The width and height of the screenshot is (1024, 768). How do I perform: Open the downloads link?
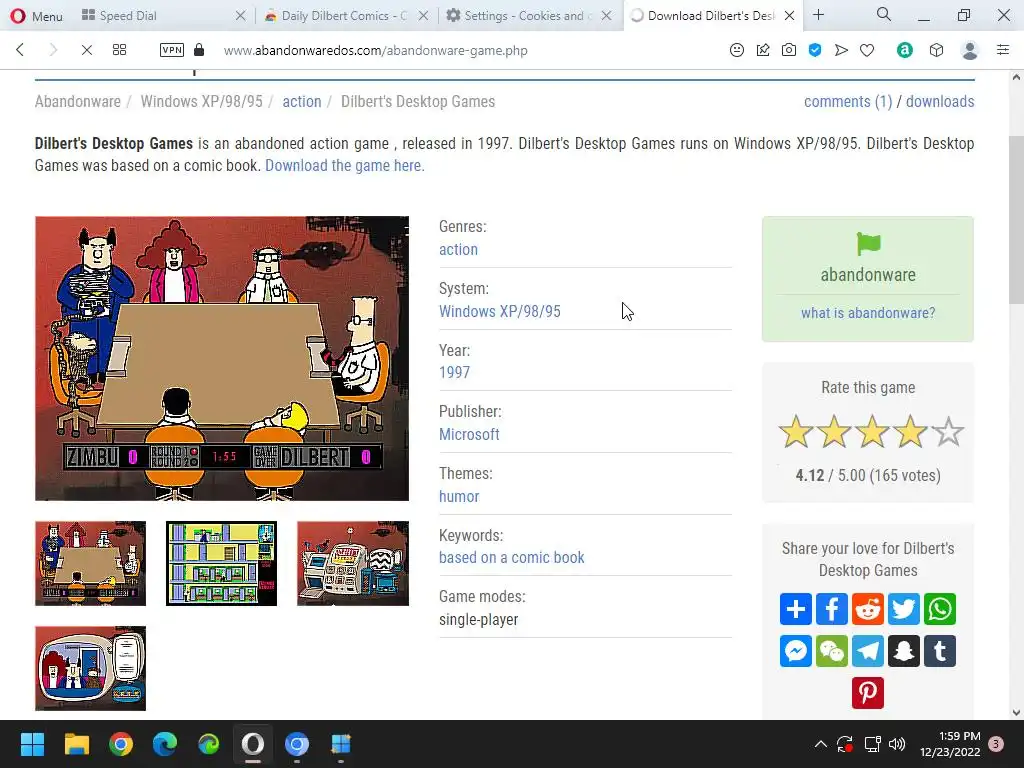click(940, 101)
